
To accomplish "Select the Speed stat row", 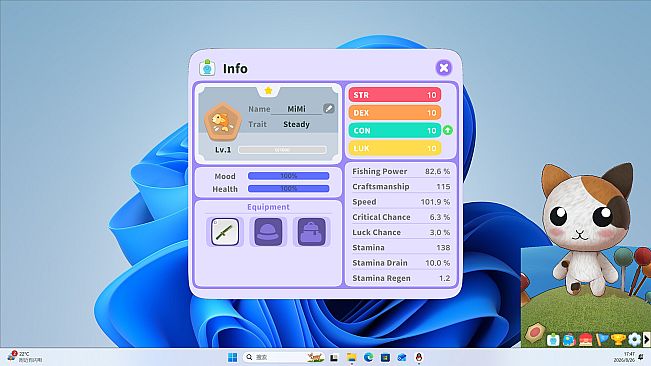I will [x=401, y=202].
